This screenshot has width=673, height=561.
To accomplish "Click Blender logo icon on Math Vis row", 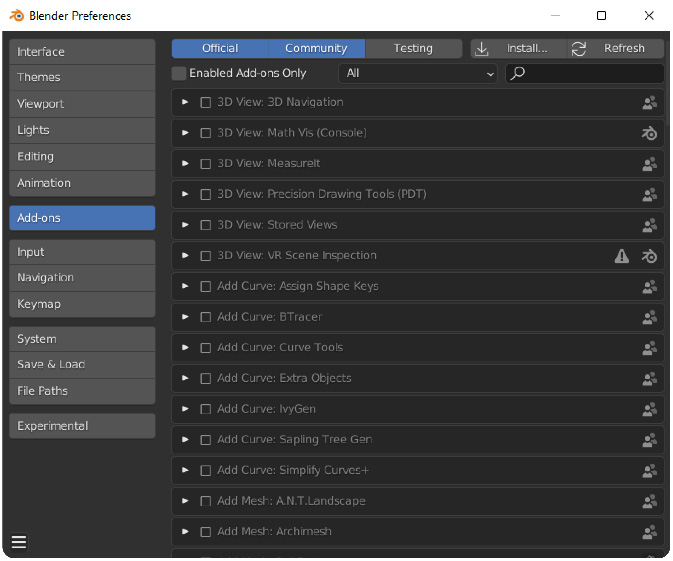I will [x=649, y=133].
